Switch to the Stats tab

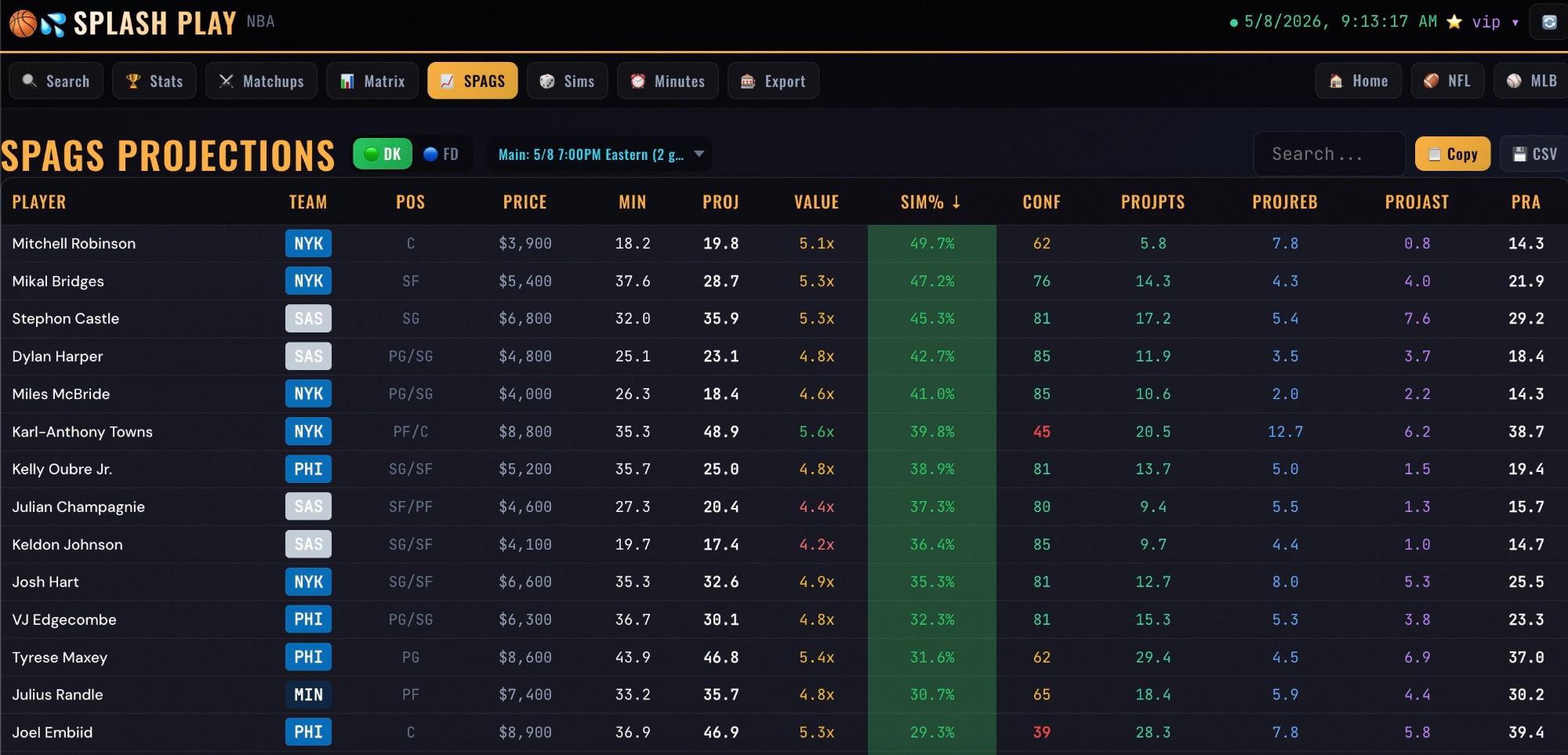[x=154, y=81]
